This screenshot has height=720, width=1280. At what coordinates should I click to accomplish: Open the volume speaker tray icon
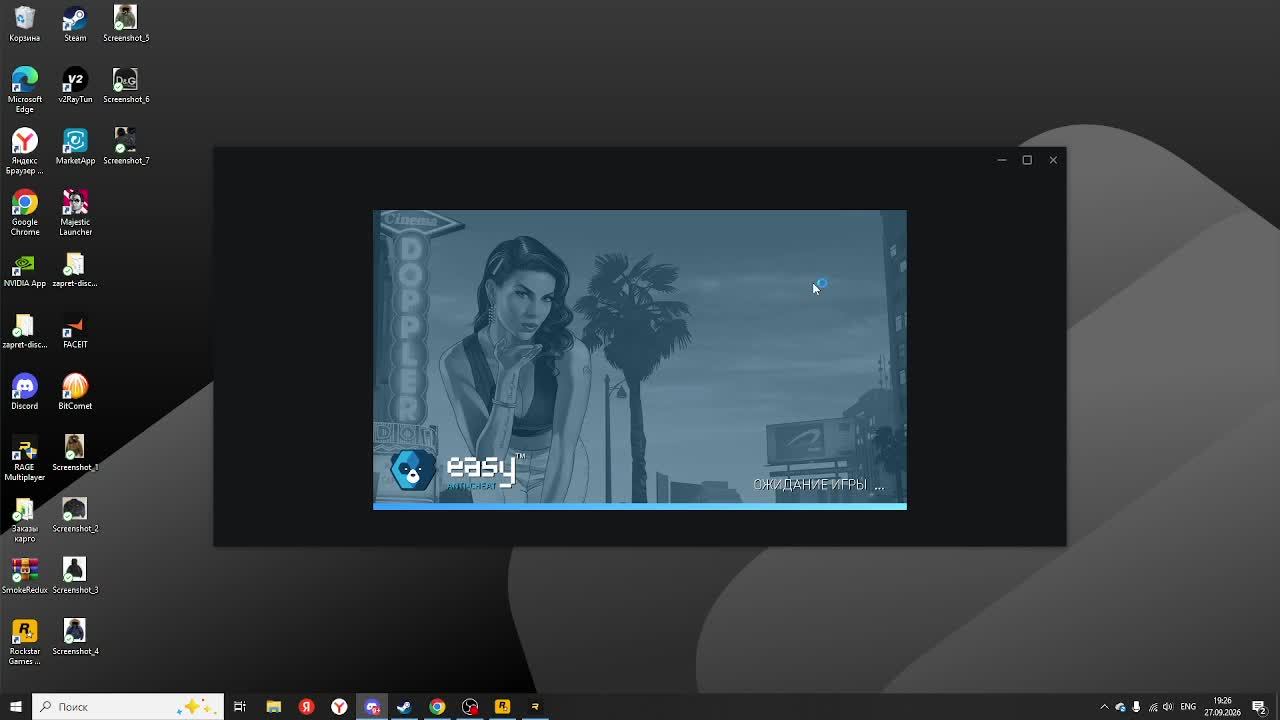(x=1168, y=707)
